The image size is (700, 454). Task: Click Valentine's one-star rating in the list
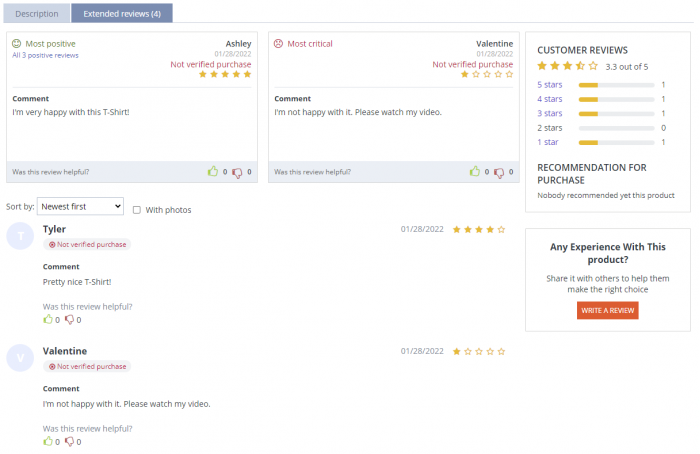tap(479, 351)
